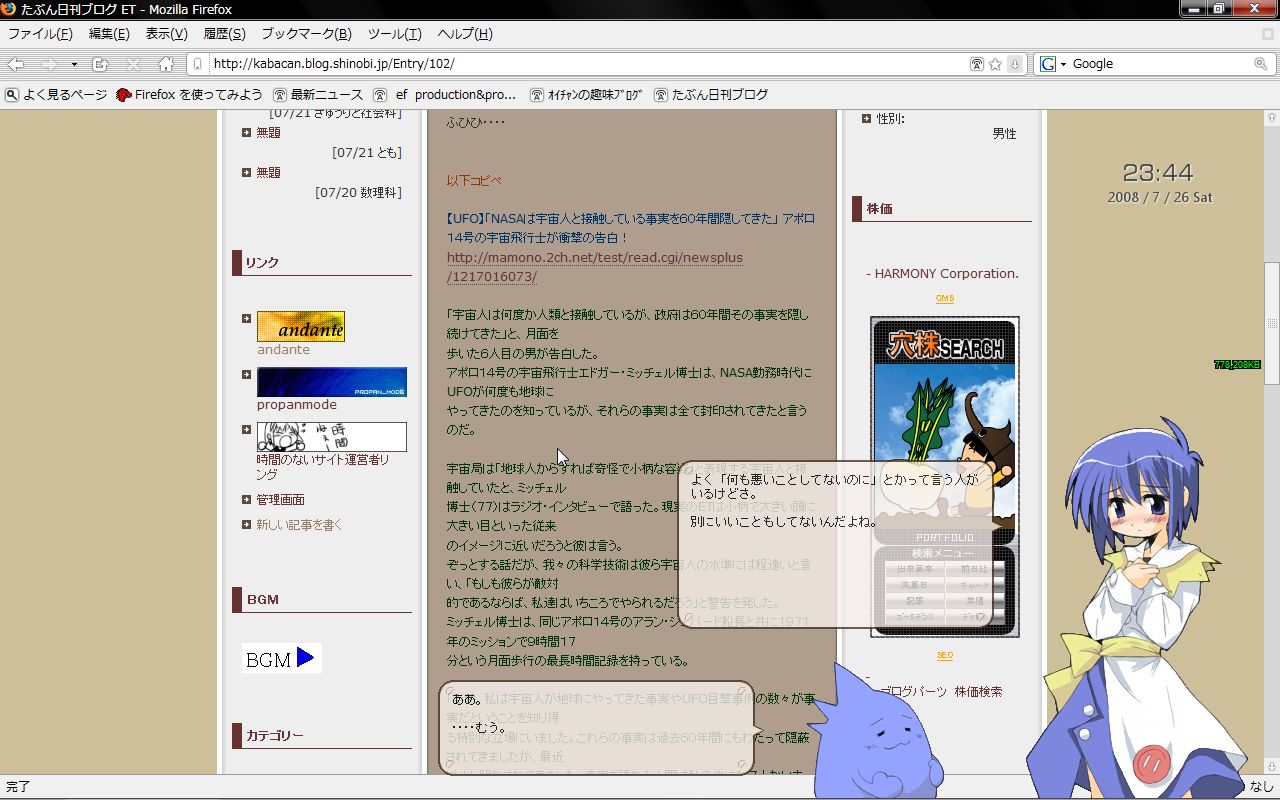The width and height of the screenshot is (1280, 800).
Task: Click the 完了 status bar text
Action: coord(19,787)
